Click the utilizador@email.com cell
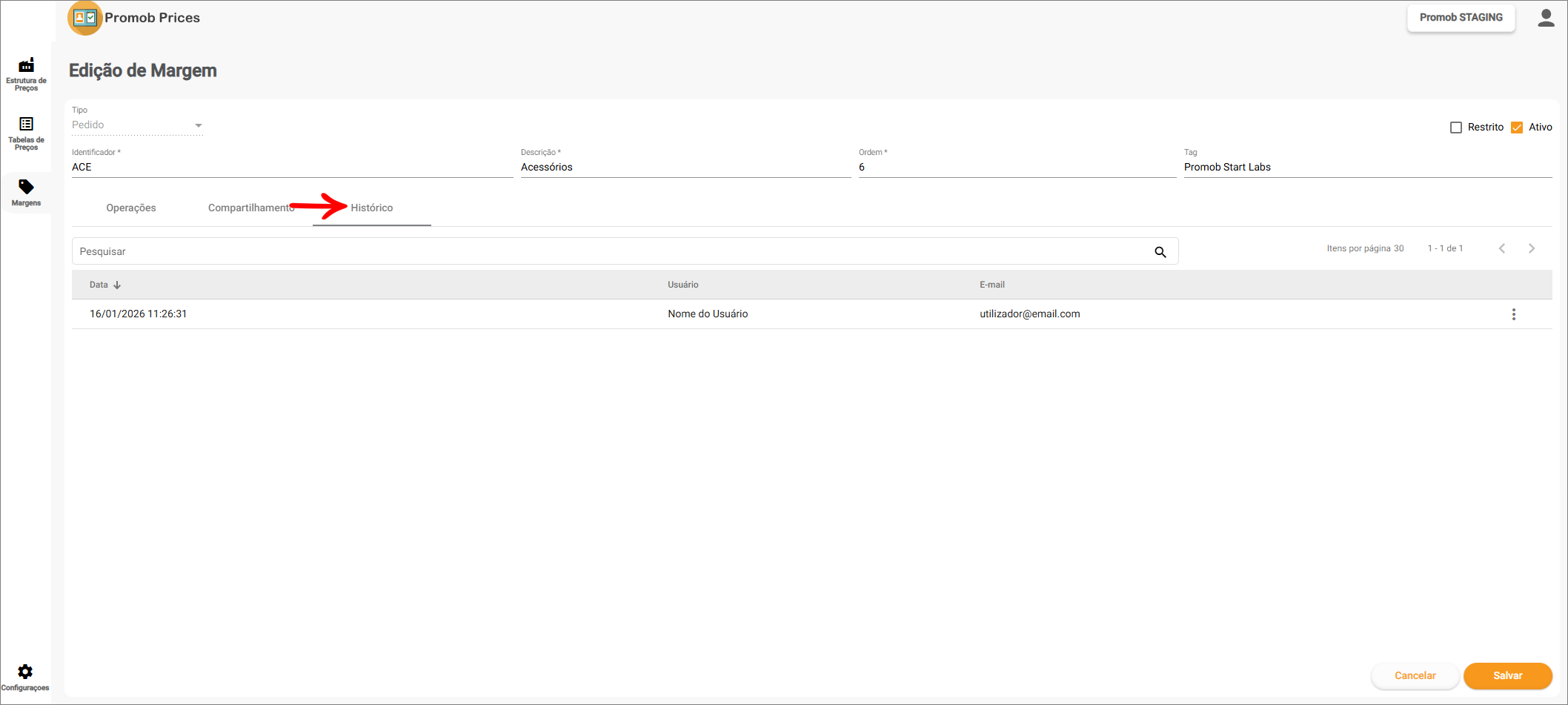Image resolution: width=1568 pixels, height=705 pixels. point(1030,314)
